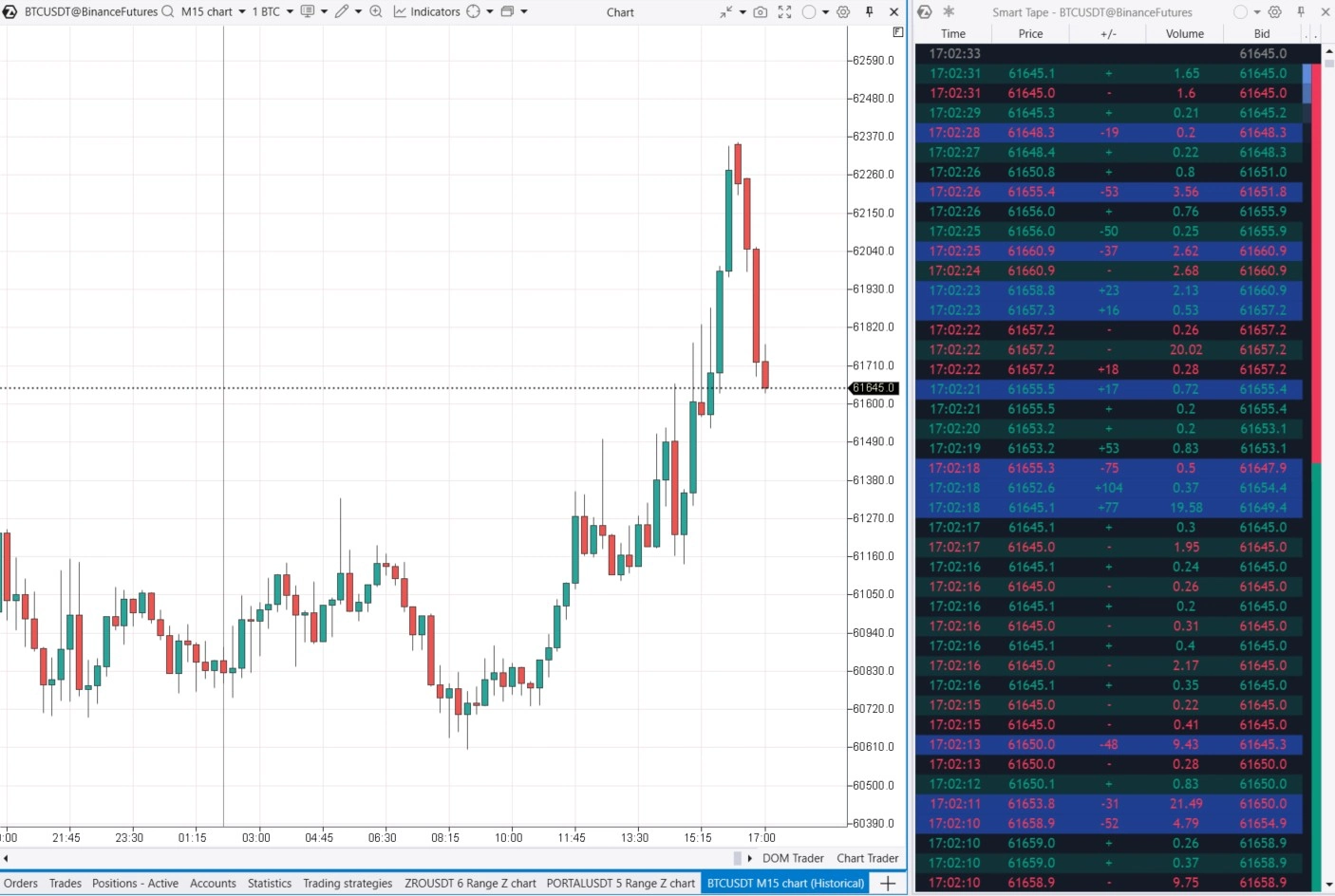This screenshot has height=896, width=1335.
Task: Click the zoom-in magnifier icon
Action: (x=376, y=12)
